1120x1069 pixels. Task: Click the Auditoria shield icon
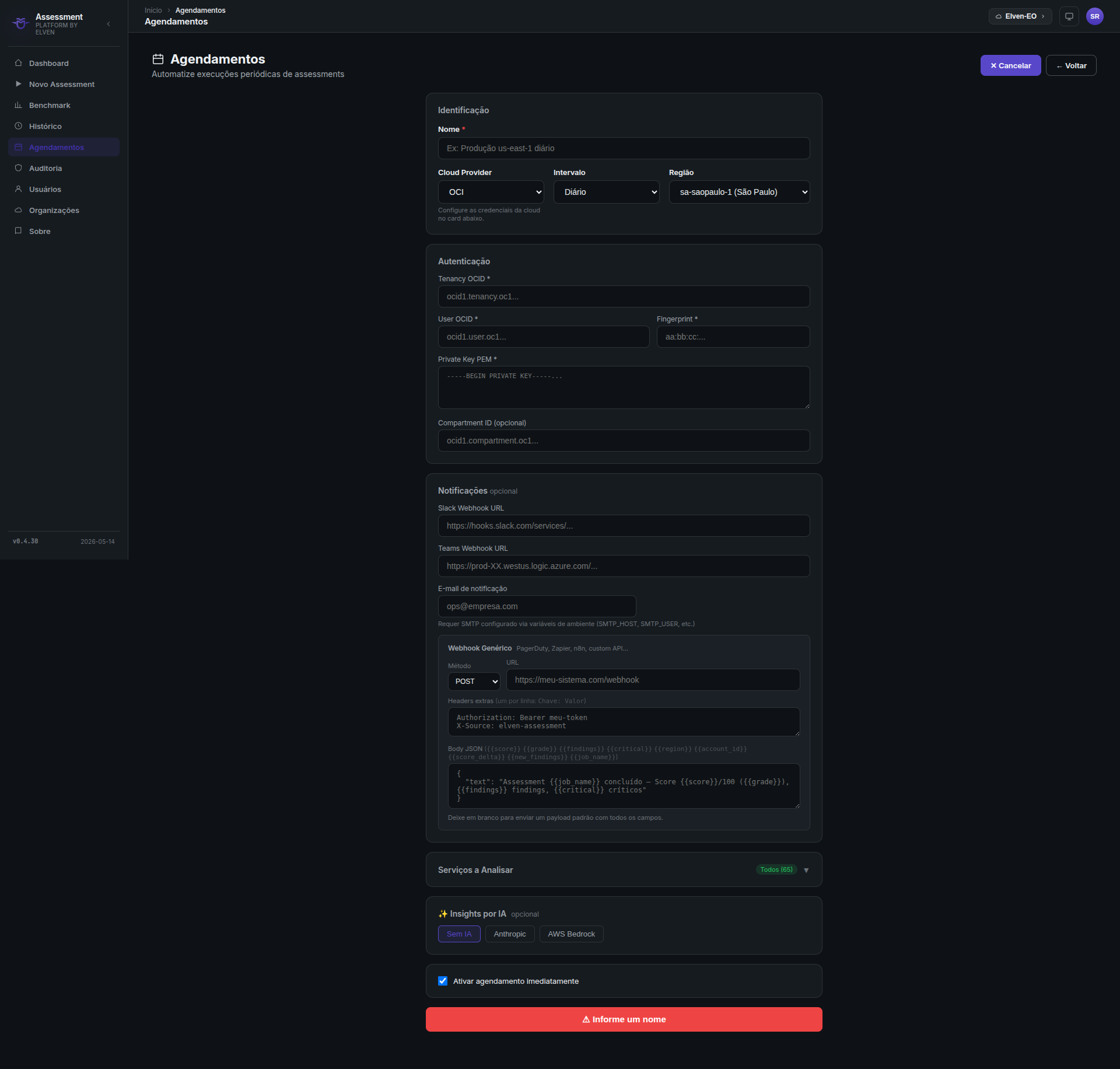click(x=18, y=168)
